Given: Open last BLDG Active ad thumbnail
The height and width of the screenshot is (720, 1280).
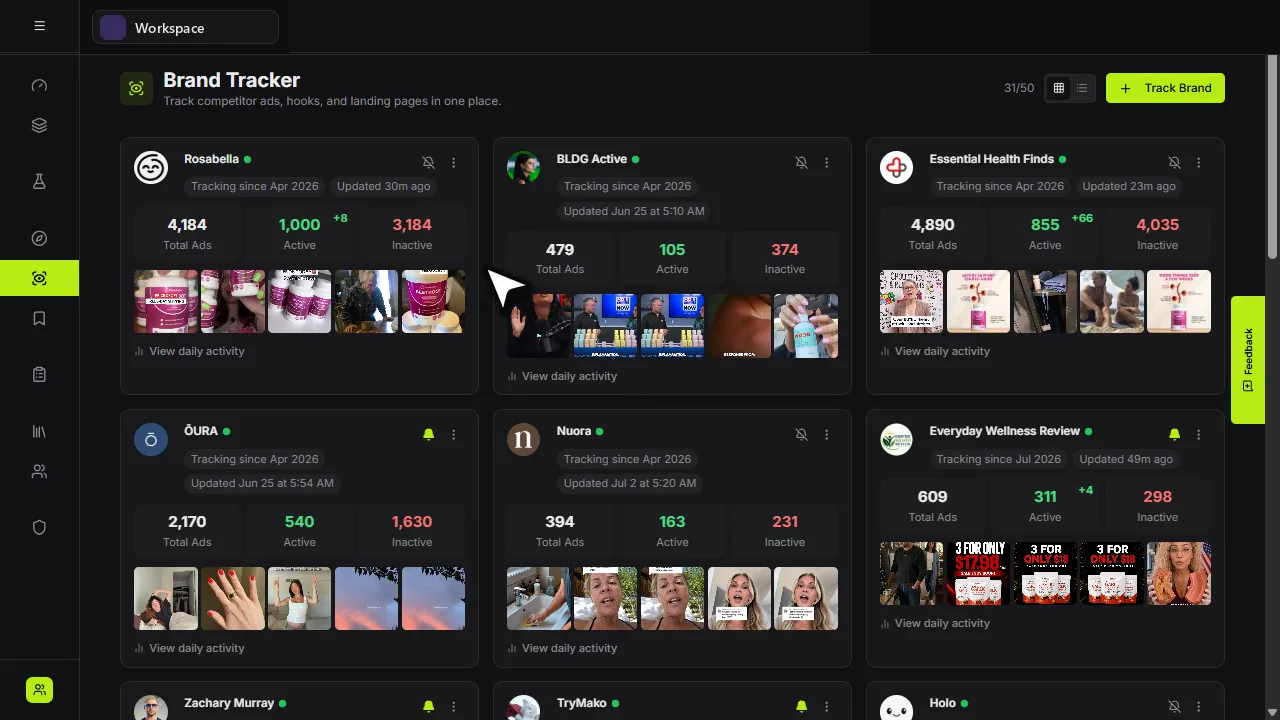Looking at the screenshot, I should [806, 326].
